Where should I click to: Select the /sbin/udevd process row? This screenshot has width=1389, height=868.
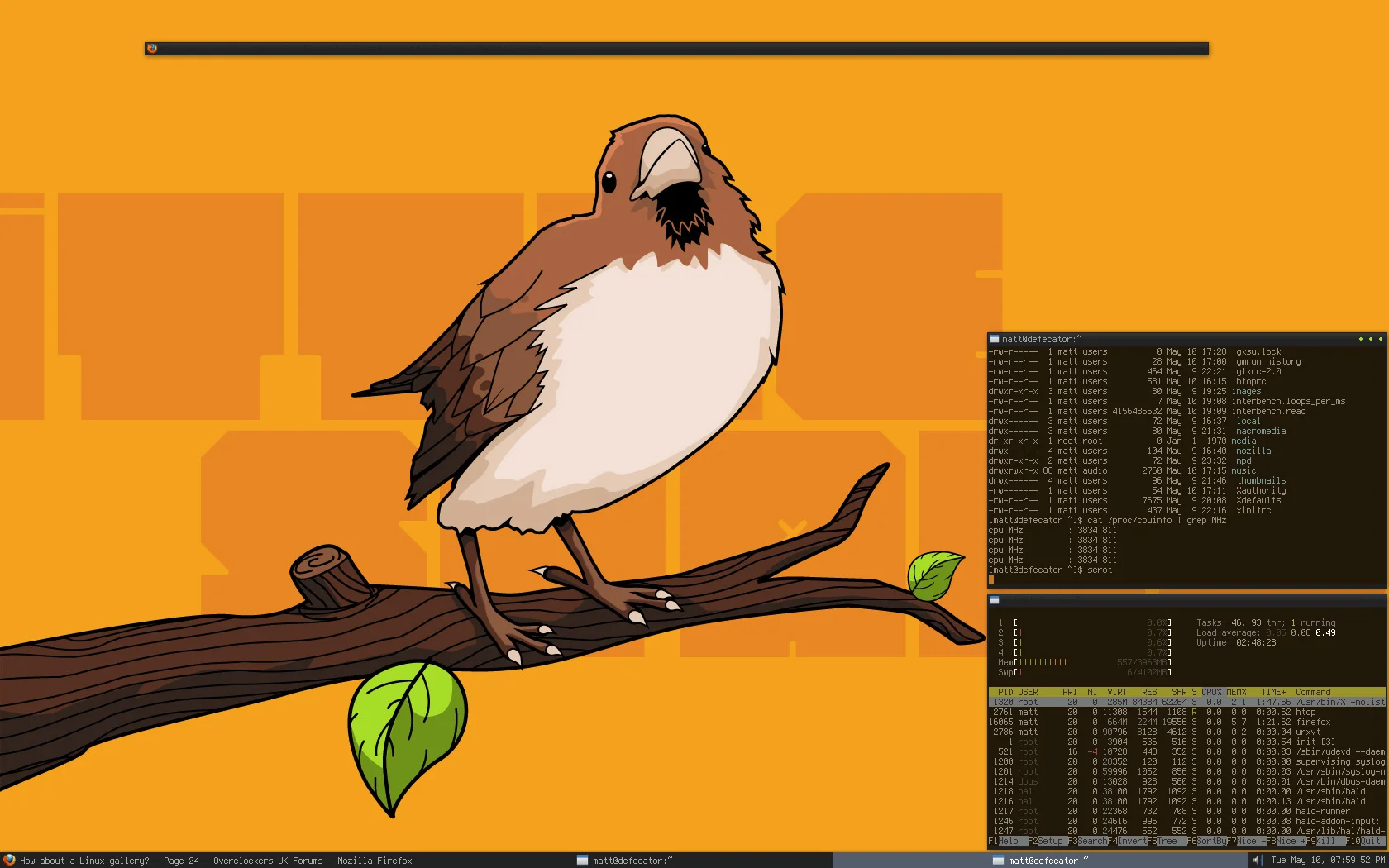[1186, 751]
